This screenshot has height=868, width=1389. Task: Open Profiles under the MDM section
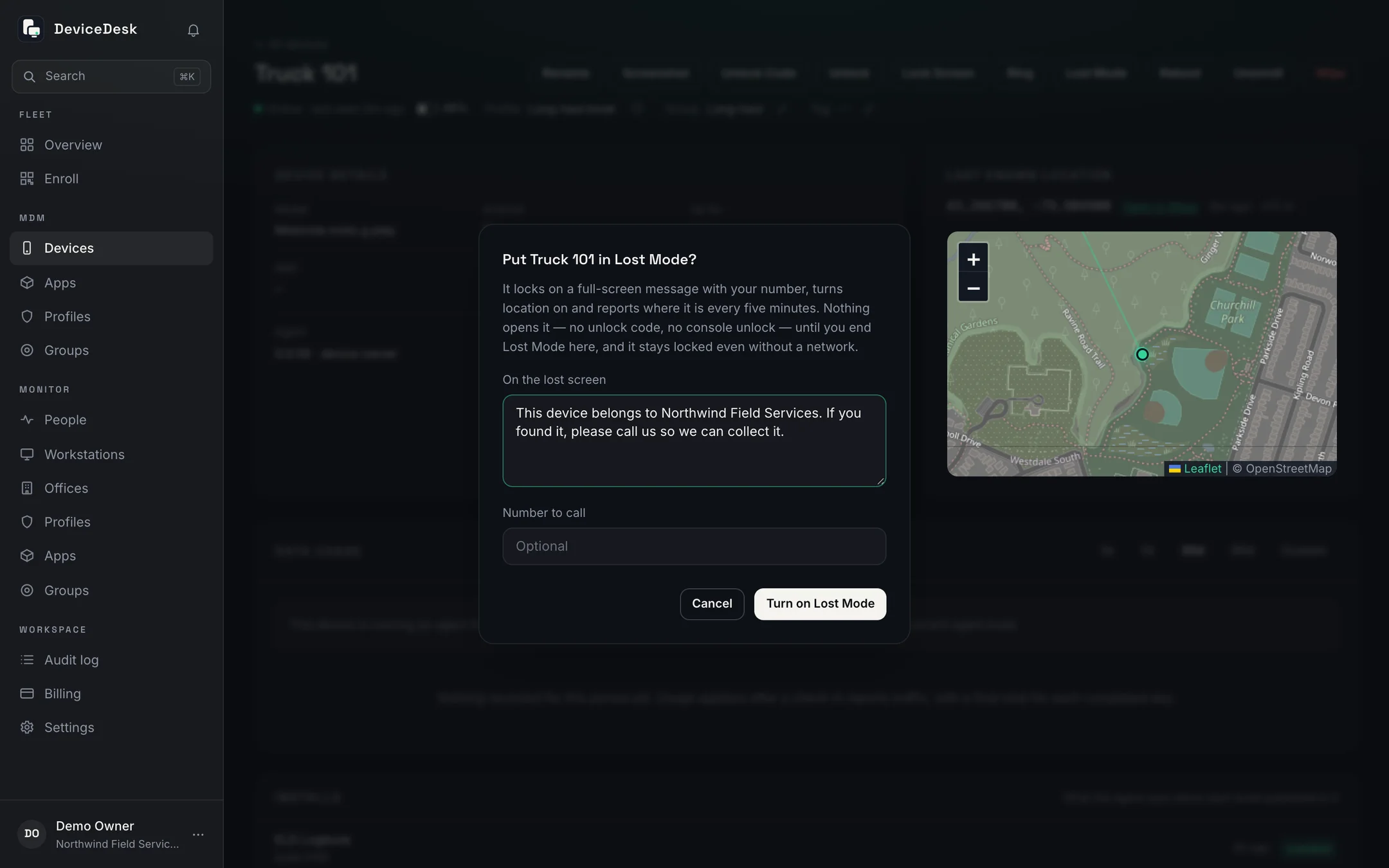point(111,316)
